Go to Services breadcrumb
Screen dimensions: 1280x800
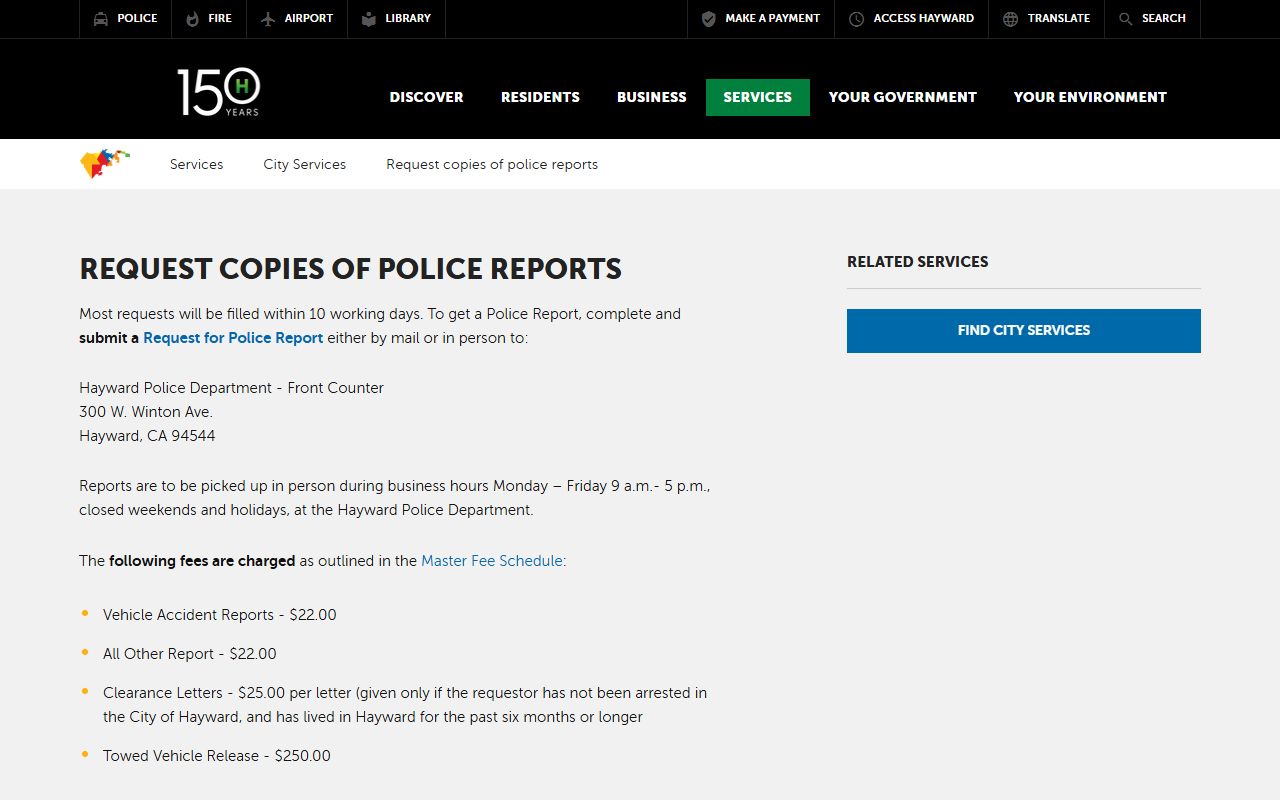(197, 164)
